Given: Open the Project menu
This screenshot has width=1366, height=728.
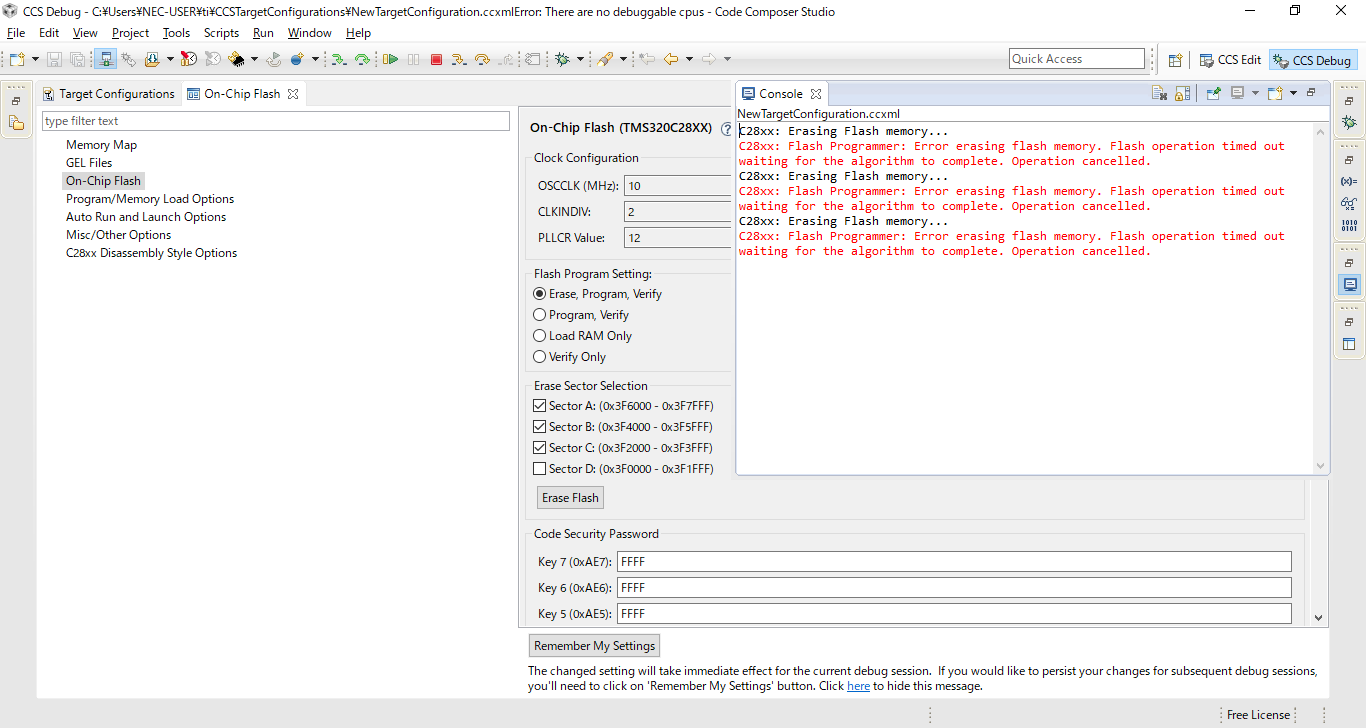Looking at the screenshot, I should (130, 33).
